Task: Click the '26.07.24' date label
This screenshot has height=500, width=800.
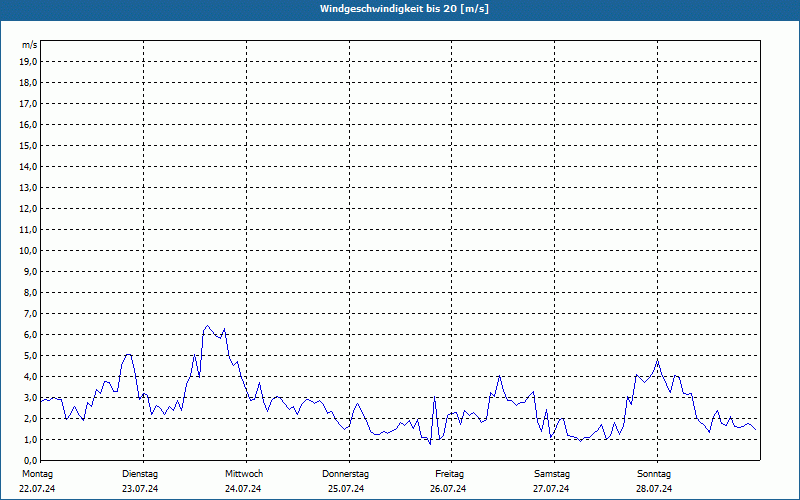Action: point(448,489)
